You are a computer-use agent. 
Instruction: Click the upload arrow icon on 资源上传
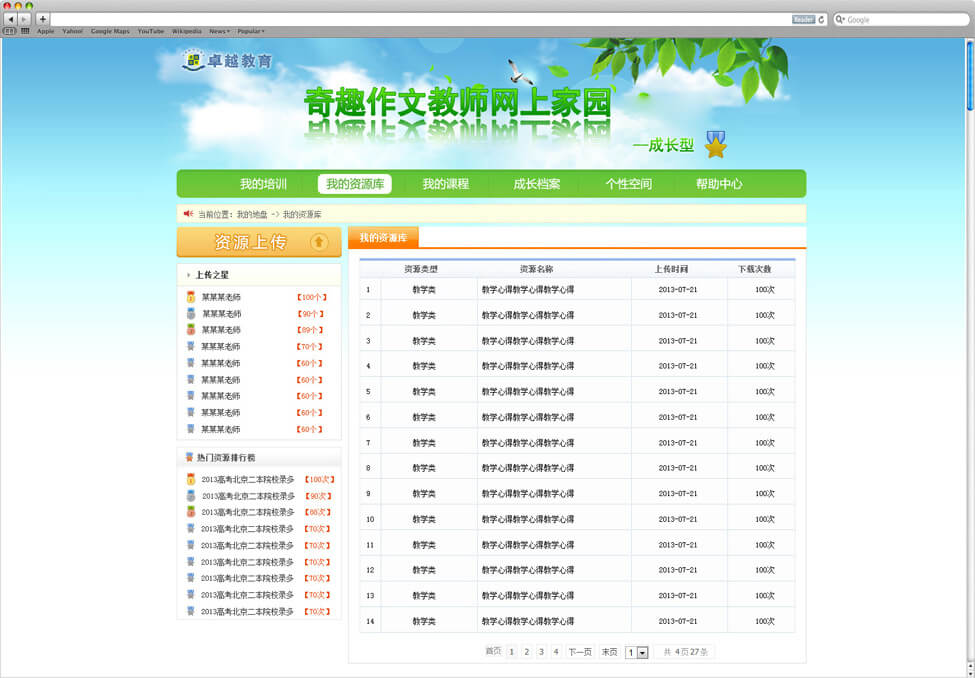(x=319, y=242)
